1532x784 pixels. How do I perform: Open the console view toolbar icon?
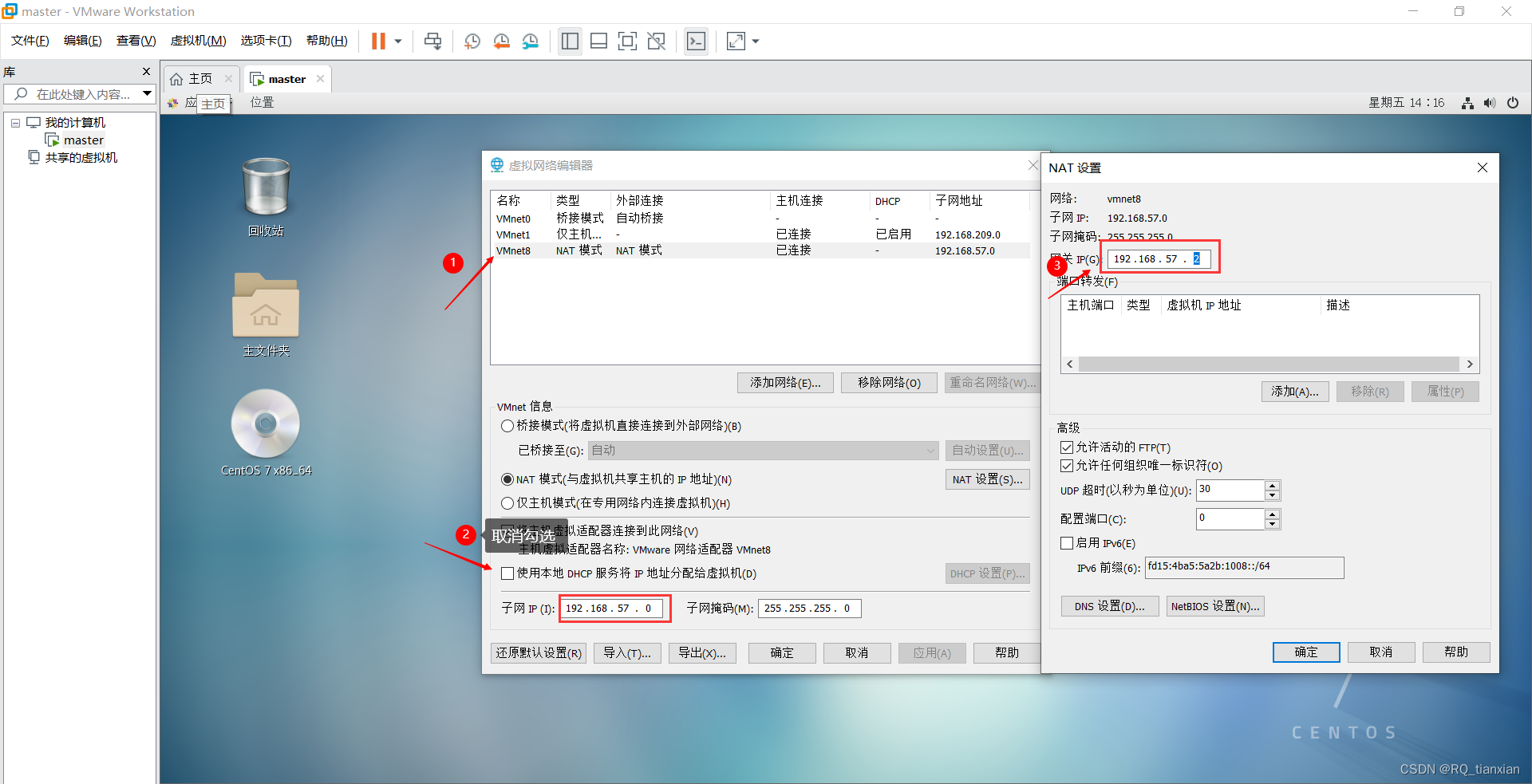(696, 41)
